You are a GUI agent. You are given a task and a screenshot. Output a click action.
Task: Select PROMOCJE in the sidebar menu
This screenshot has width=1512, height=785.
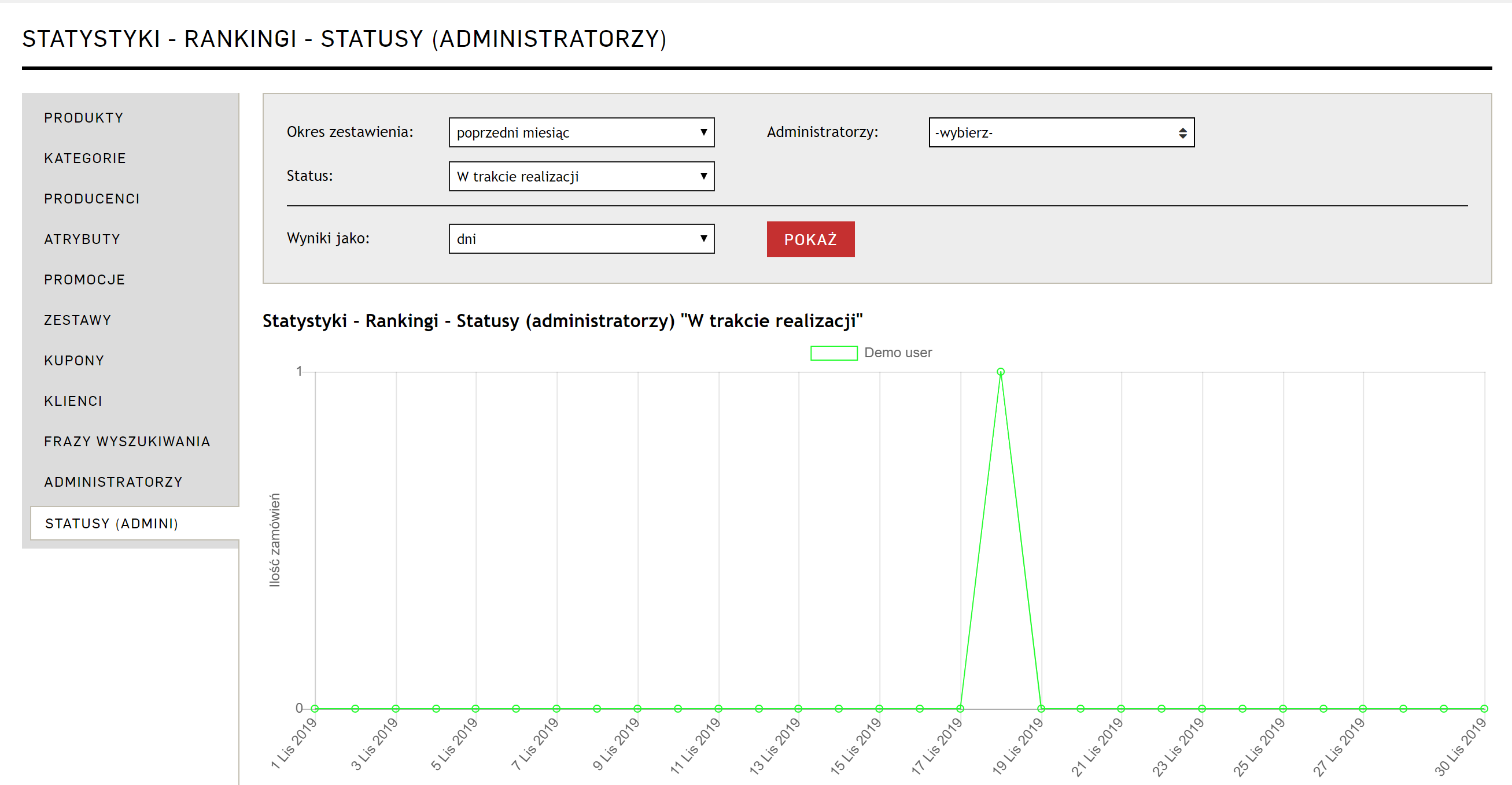[x=84, y=280]
